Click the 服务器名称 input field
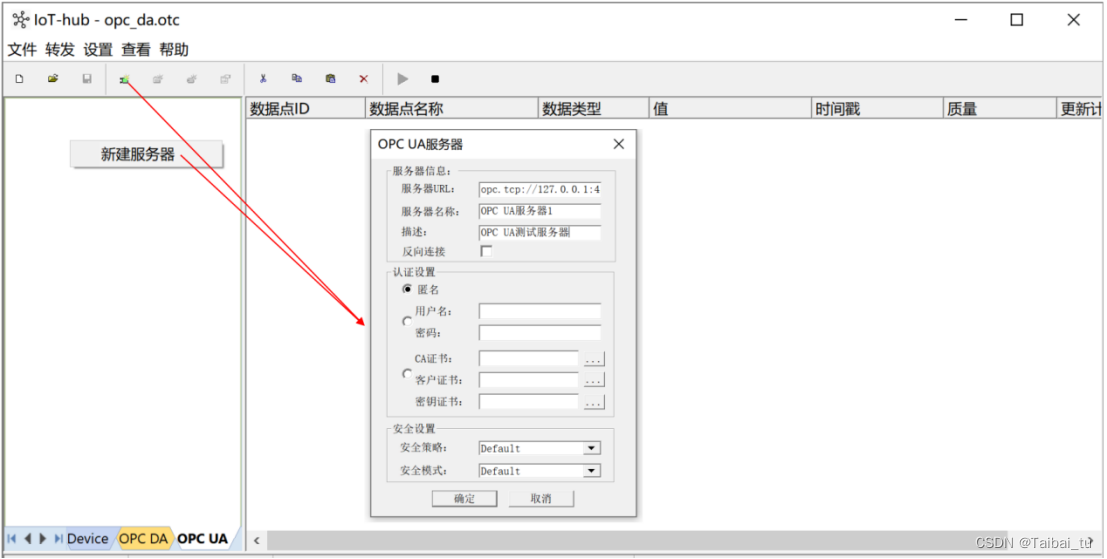Image resolution: width=1107 pixels, height=559 pixels. (540, 211)
